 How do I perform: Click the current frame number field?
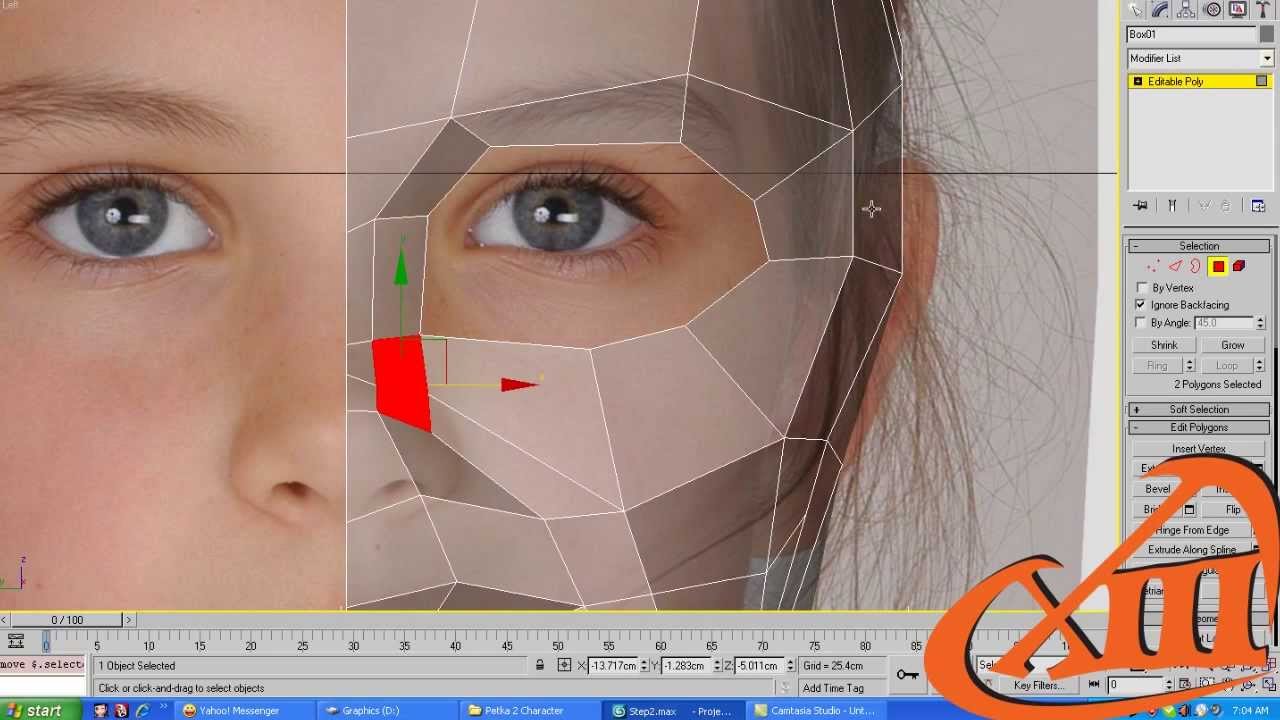coord(1134,685)
